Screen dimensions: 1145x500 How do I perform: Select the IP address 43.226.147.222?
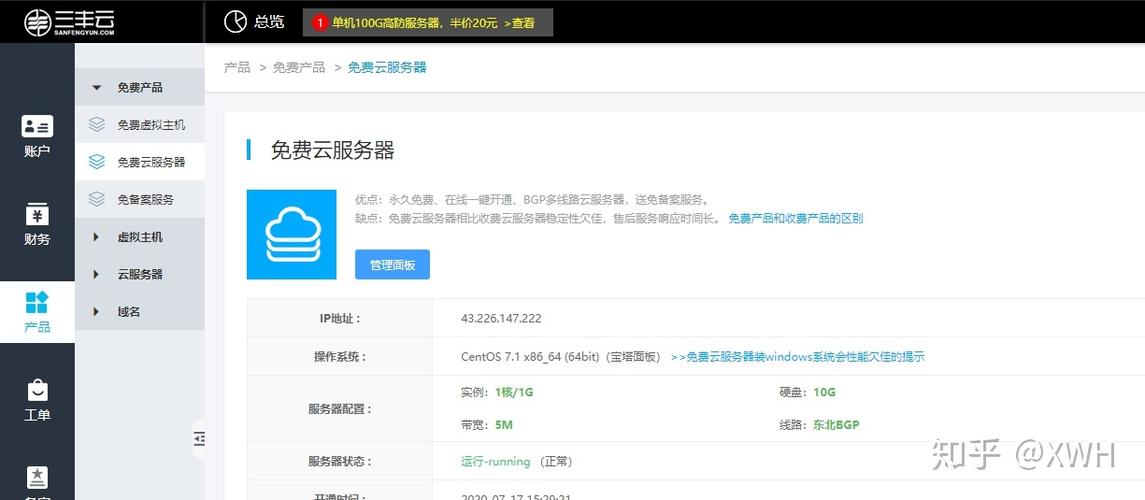[501, 318]
